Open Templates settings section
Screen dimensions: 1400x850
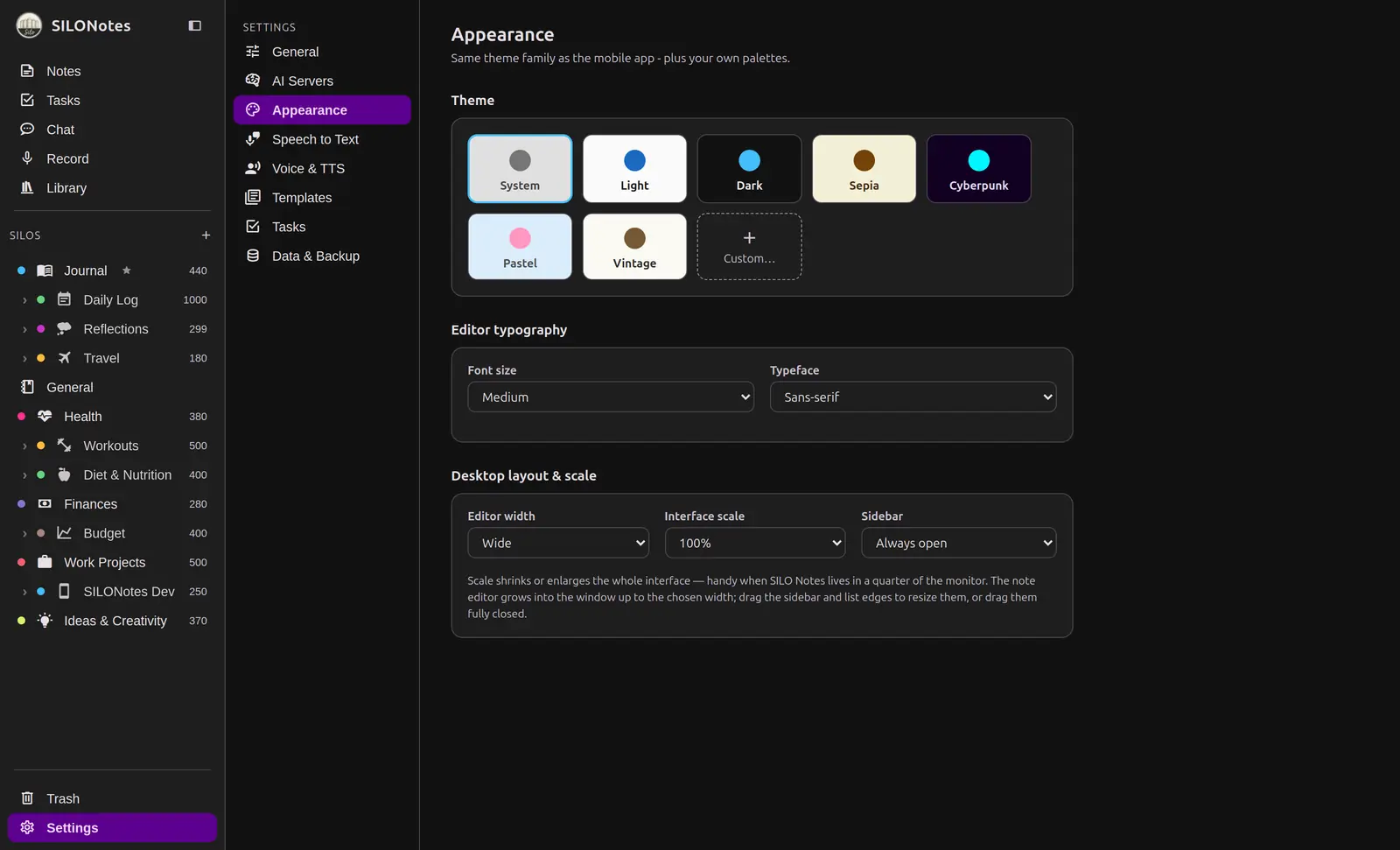(x=322, y=197)
